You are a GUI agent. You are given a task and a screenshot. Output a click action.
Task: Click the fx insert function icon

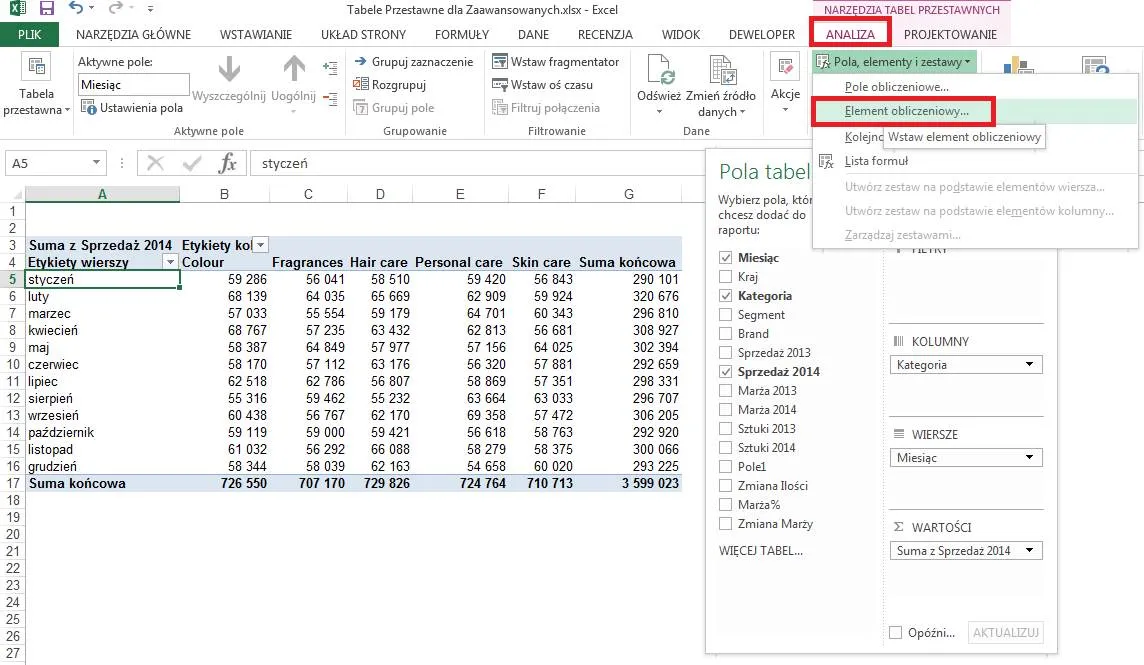(228, 163)
